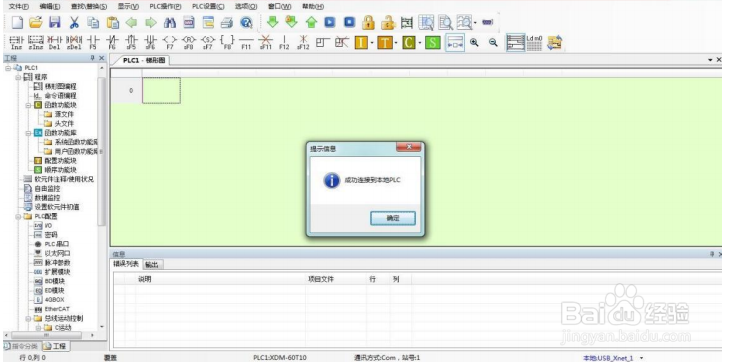
Task: Insert row with Ins icon
Action: point(16,43)
